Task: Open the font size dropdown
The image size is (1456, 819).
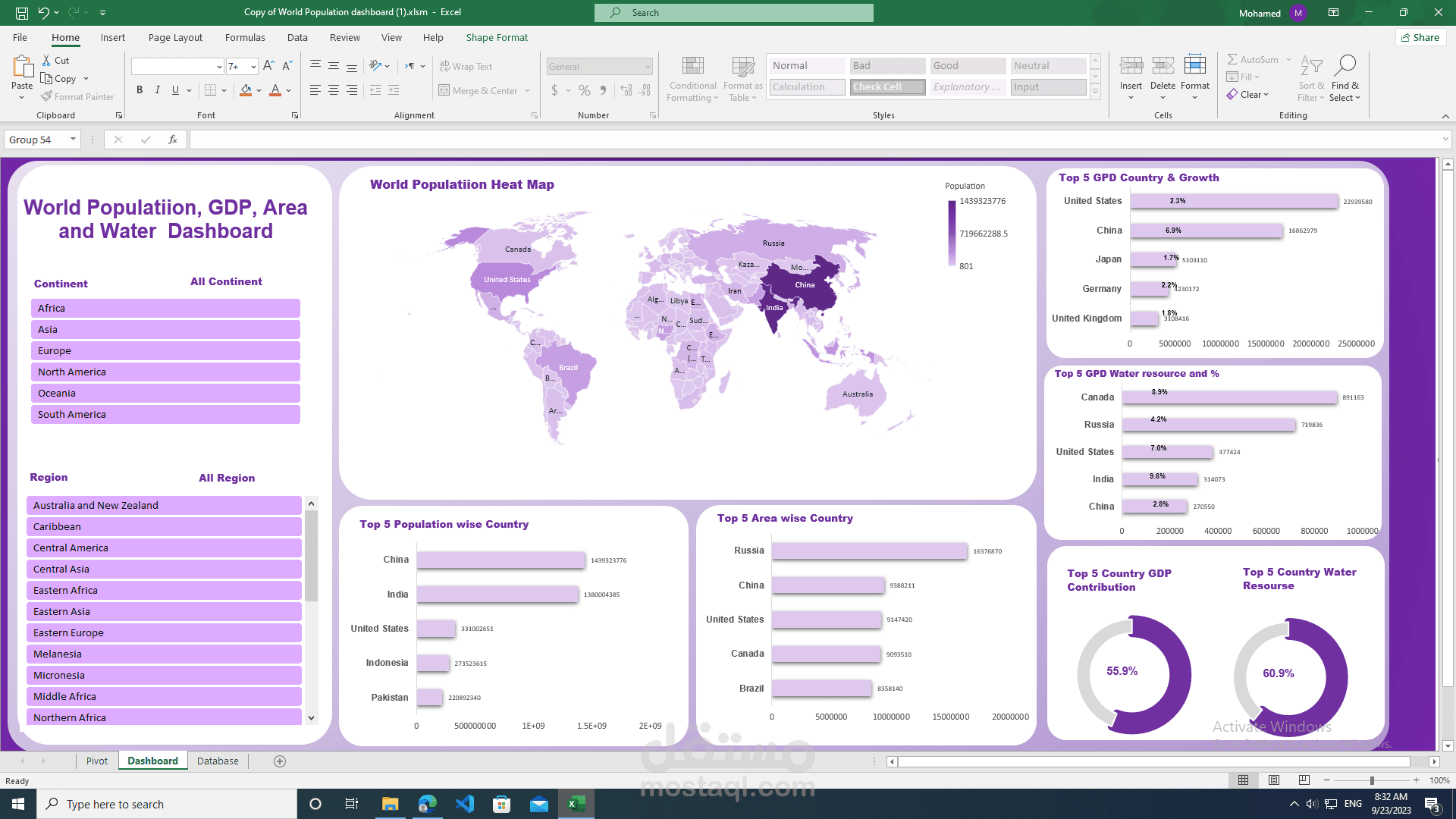Action: pyautogui.click(x=253, y=67)
